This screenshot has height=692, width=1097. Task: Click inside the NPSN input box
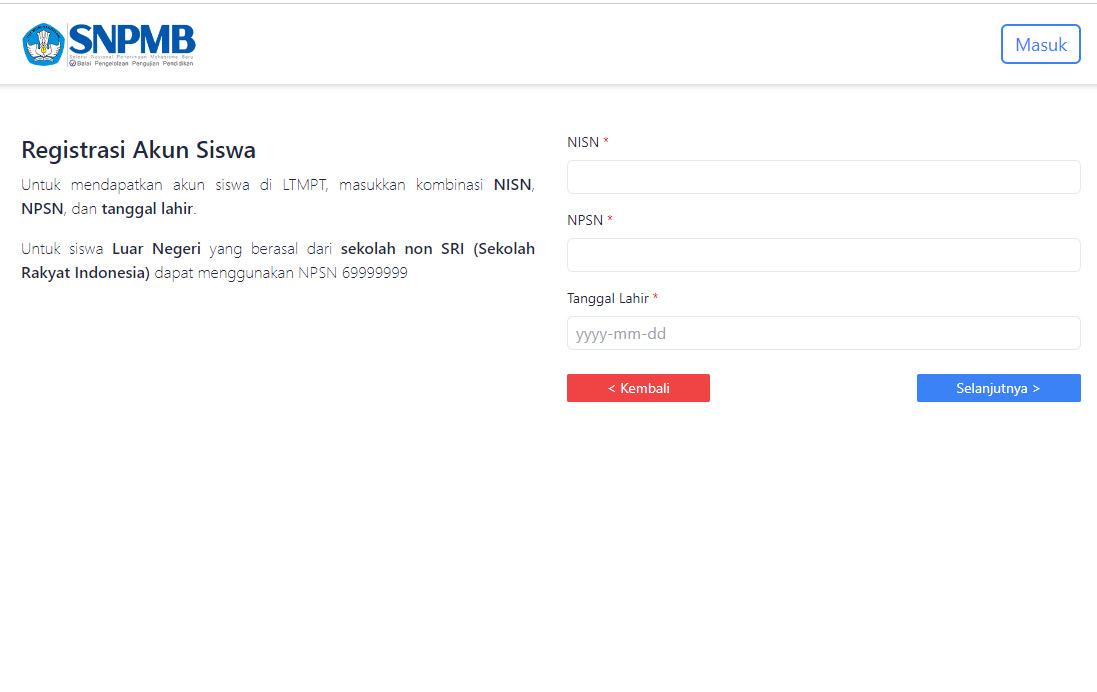coord(822,255)
